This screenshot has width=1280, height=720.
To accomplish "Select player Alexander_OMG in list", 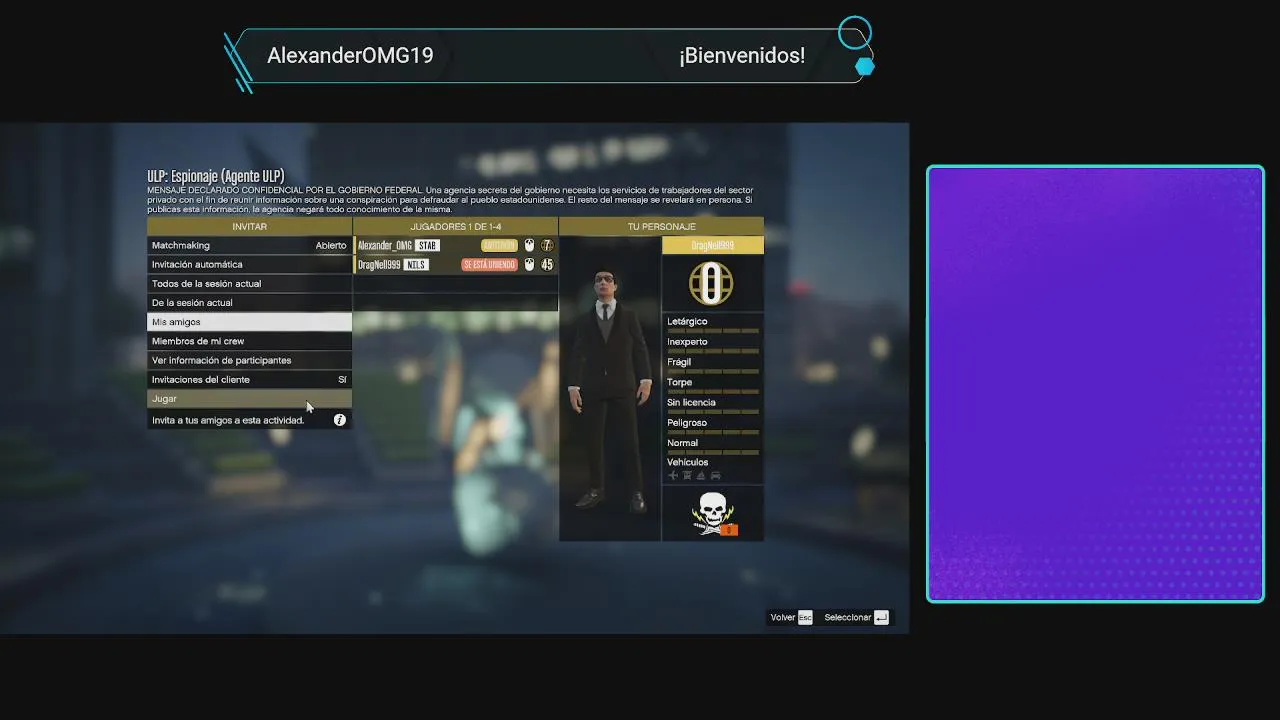I will click(456, 245).
